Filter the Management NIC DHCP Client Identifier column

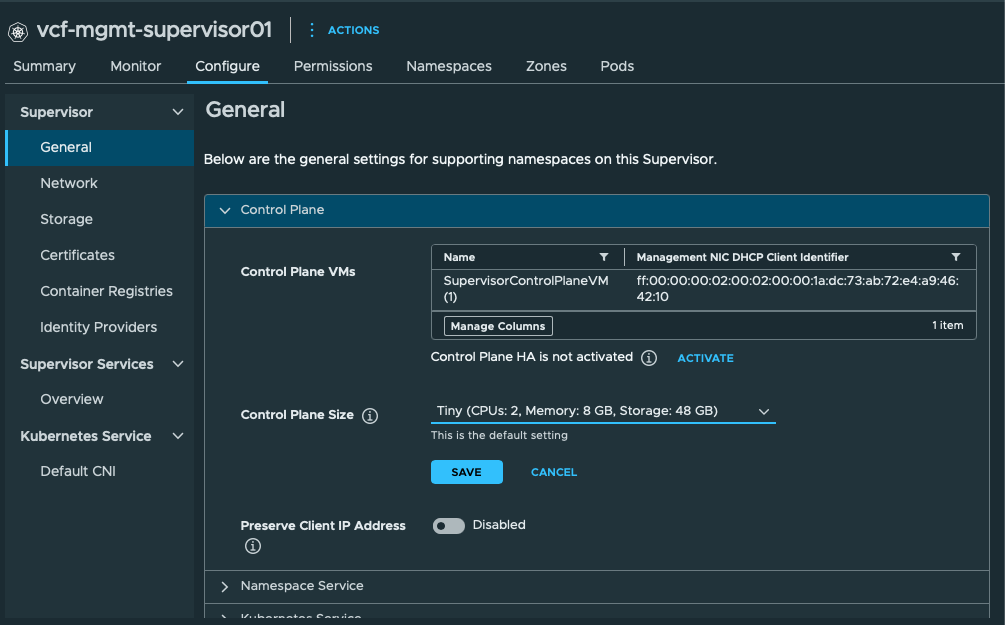[x=955, y=257]
